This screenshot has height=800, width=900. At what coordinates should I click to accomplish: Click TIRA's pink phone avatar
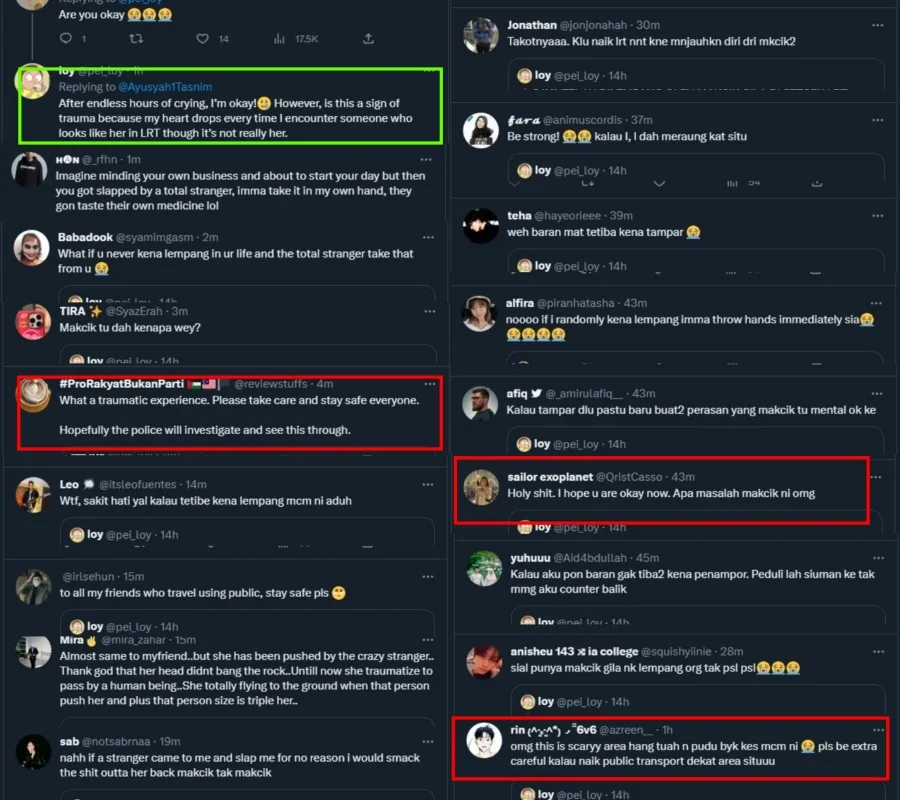(33, 321)
